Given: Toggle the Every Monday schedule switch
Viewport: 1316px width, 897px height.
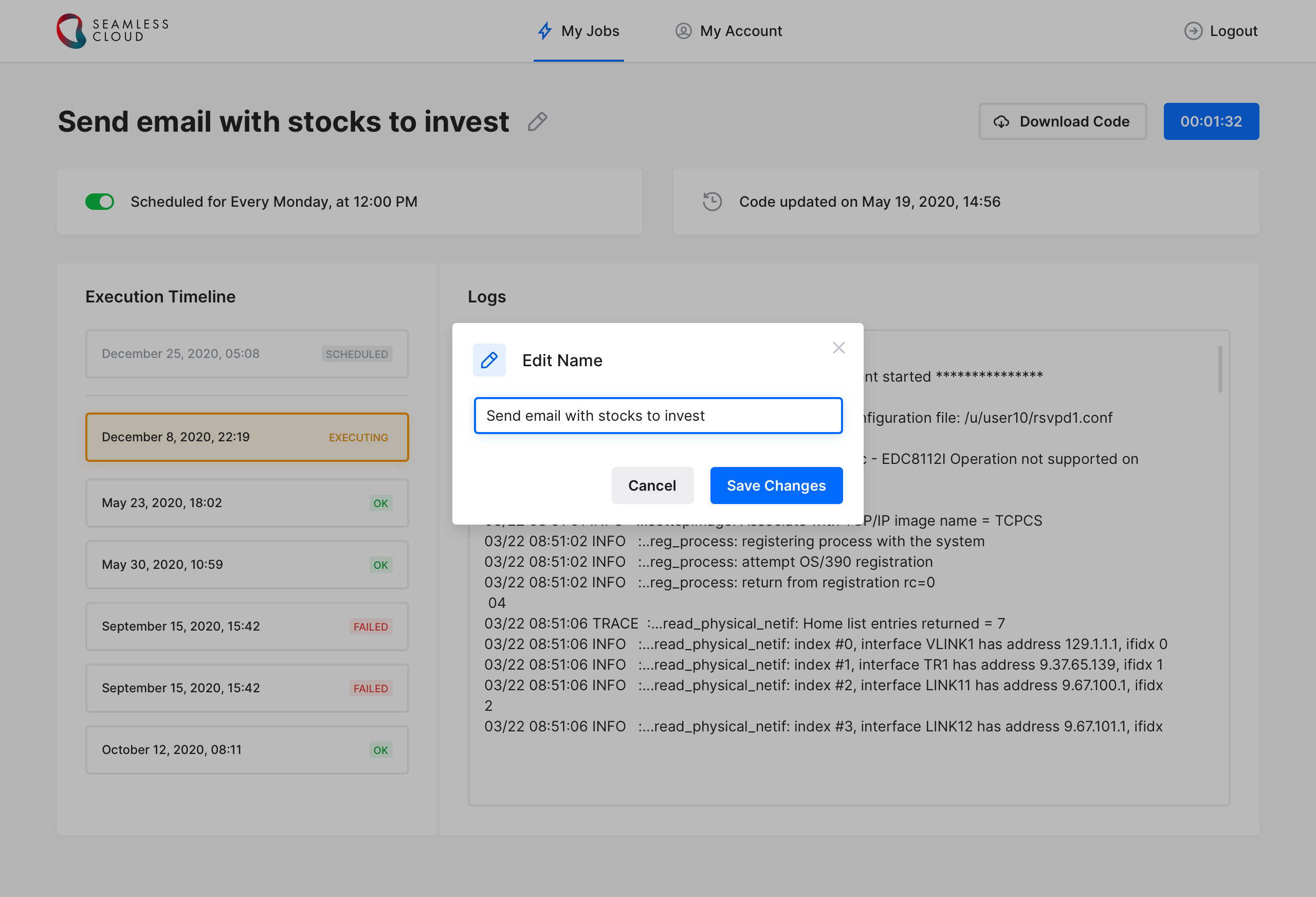Looking at the screenshot, I should [100, 202].
